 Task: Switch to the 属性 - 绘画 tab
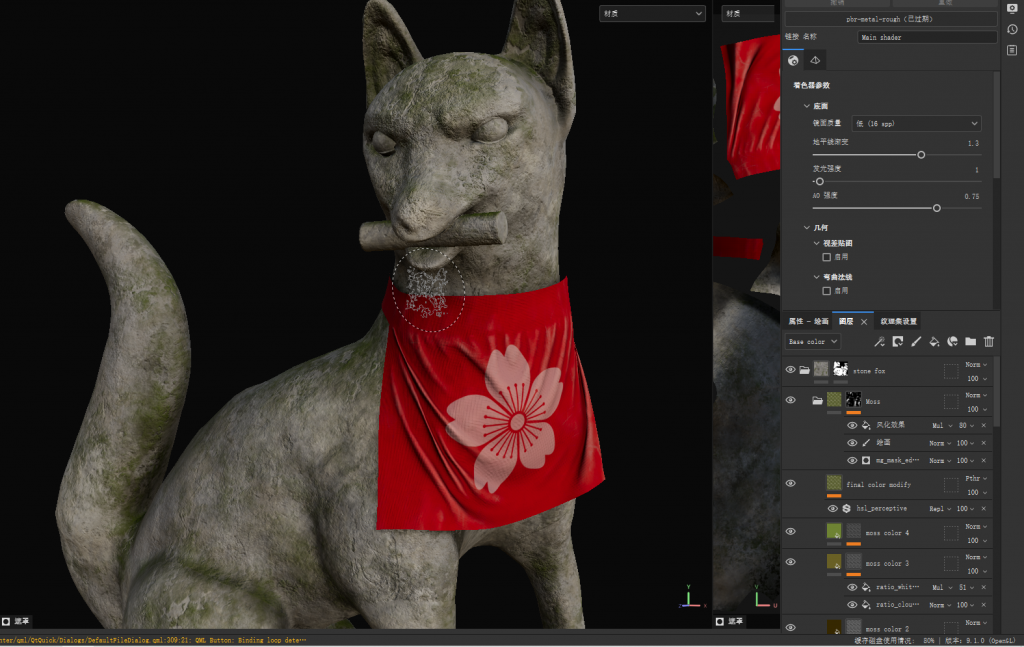tap(808, 321)
